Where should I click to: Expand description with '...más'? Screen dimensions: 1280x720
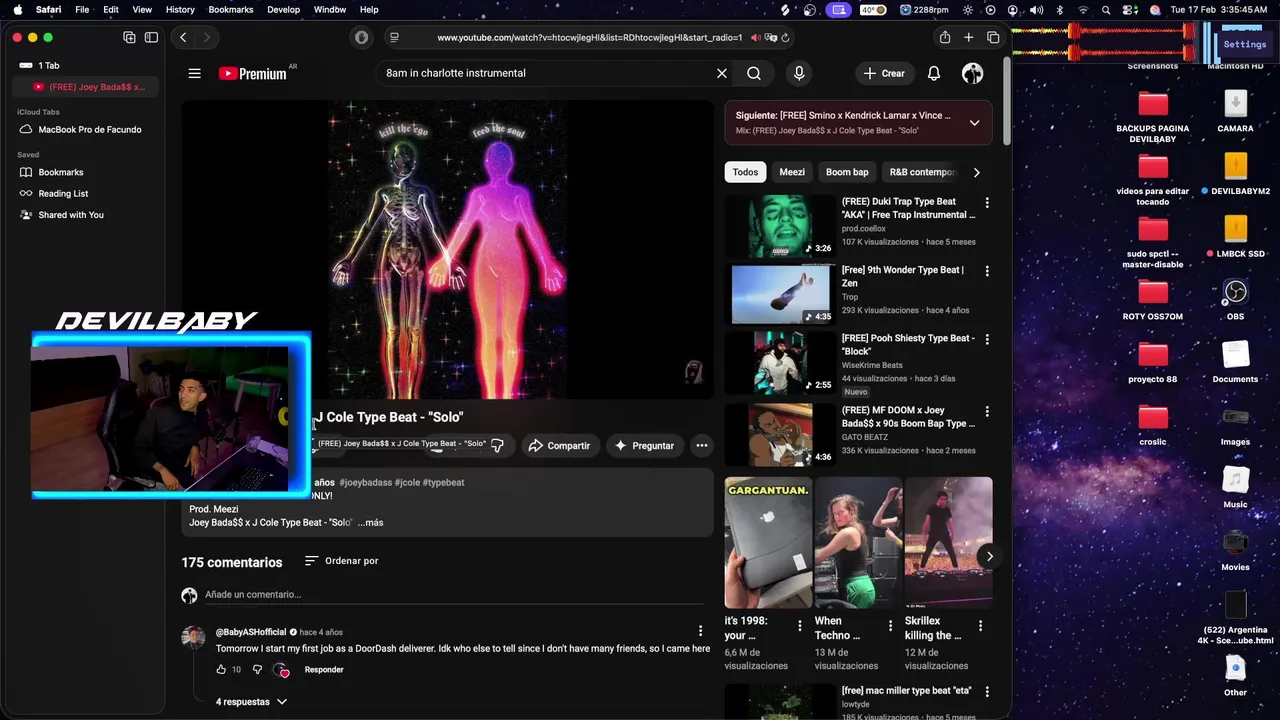click(x=370, y=523)
